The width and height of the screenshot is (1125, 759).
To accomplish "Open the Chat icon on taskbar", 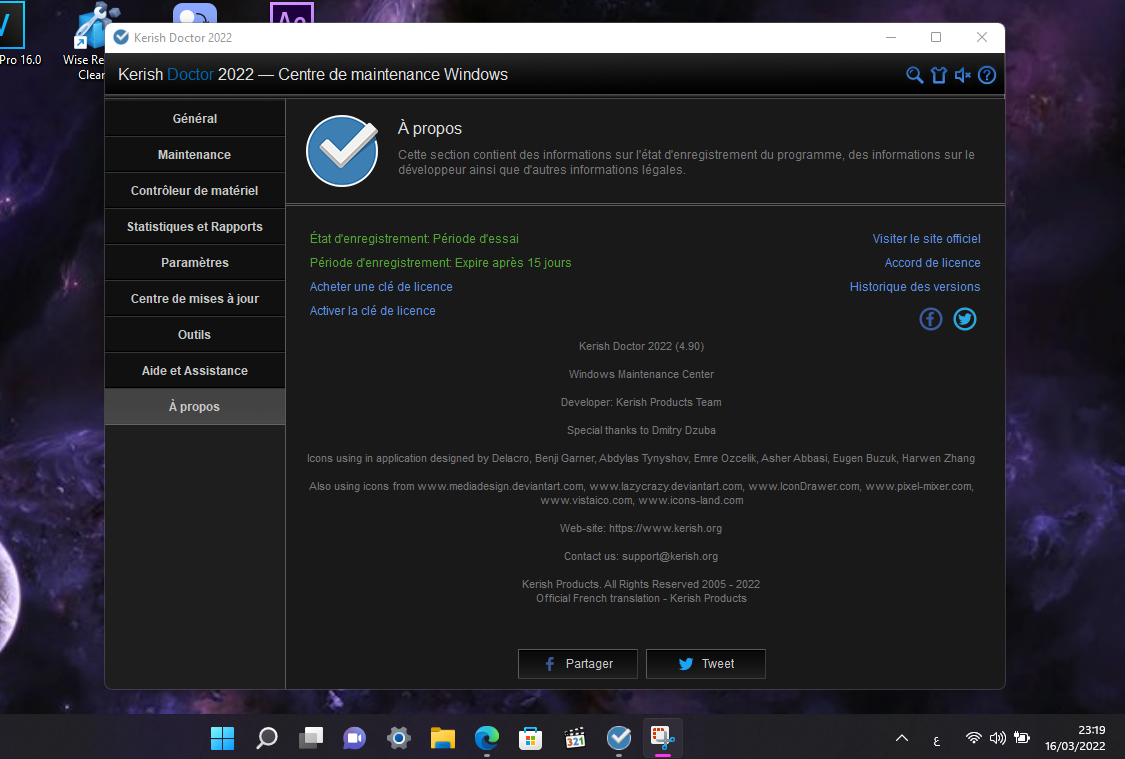I will tap(354, 737).
